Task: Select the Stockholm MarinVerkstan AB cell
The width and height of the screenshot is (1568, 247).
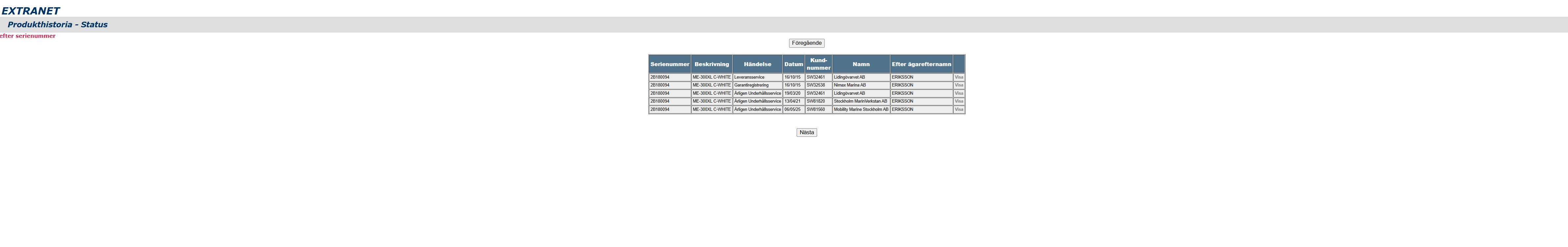Action: 861,102
